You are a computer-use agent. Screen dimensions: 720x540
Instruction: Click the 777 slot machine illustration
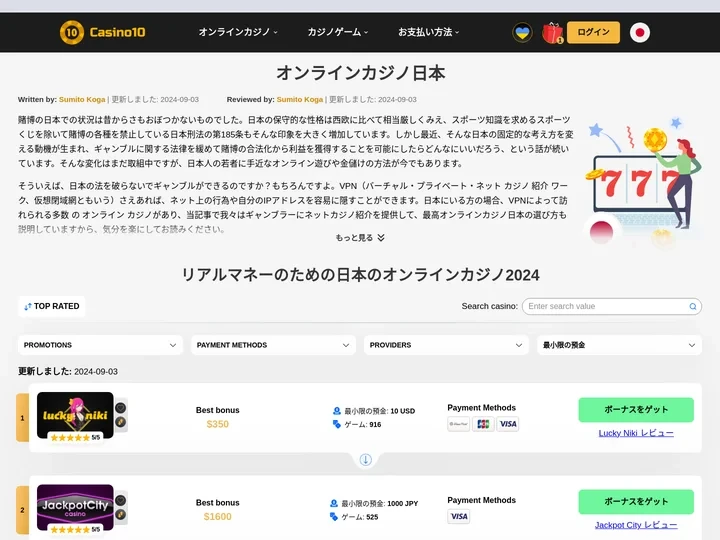pos(643,181)
